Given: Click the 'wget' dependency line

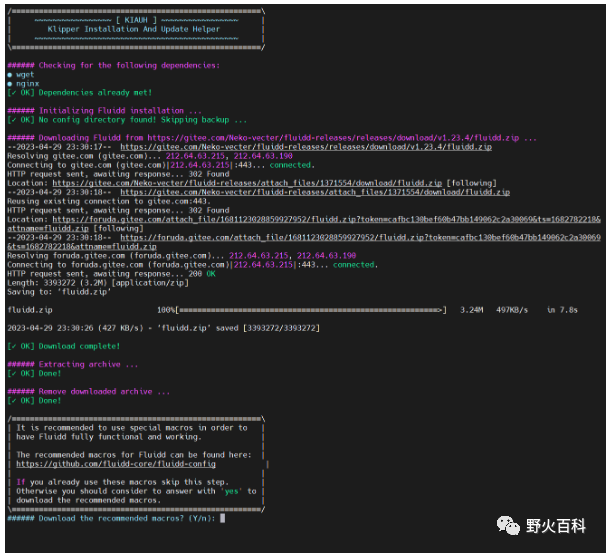Looking at the screenshot, I should (x=21, y=75).
